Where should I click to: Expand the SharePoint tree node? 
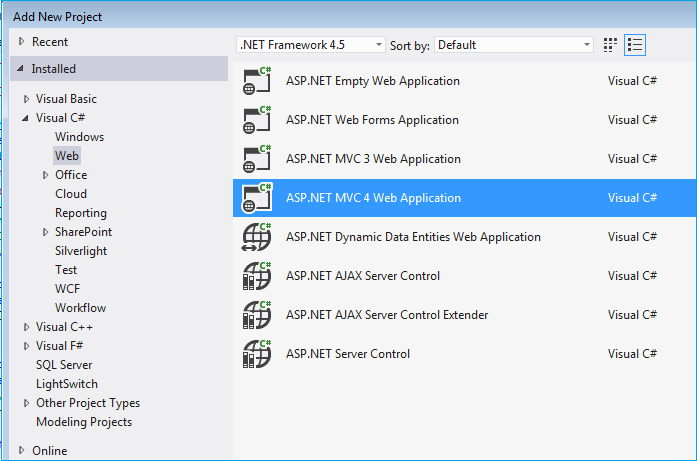click(46, 232)
